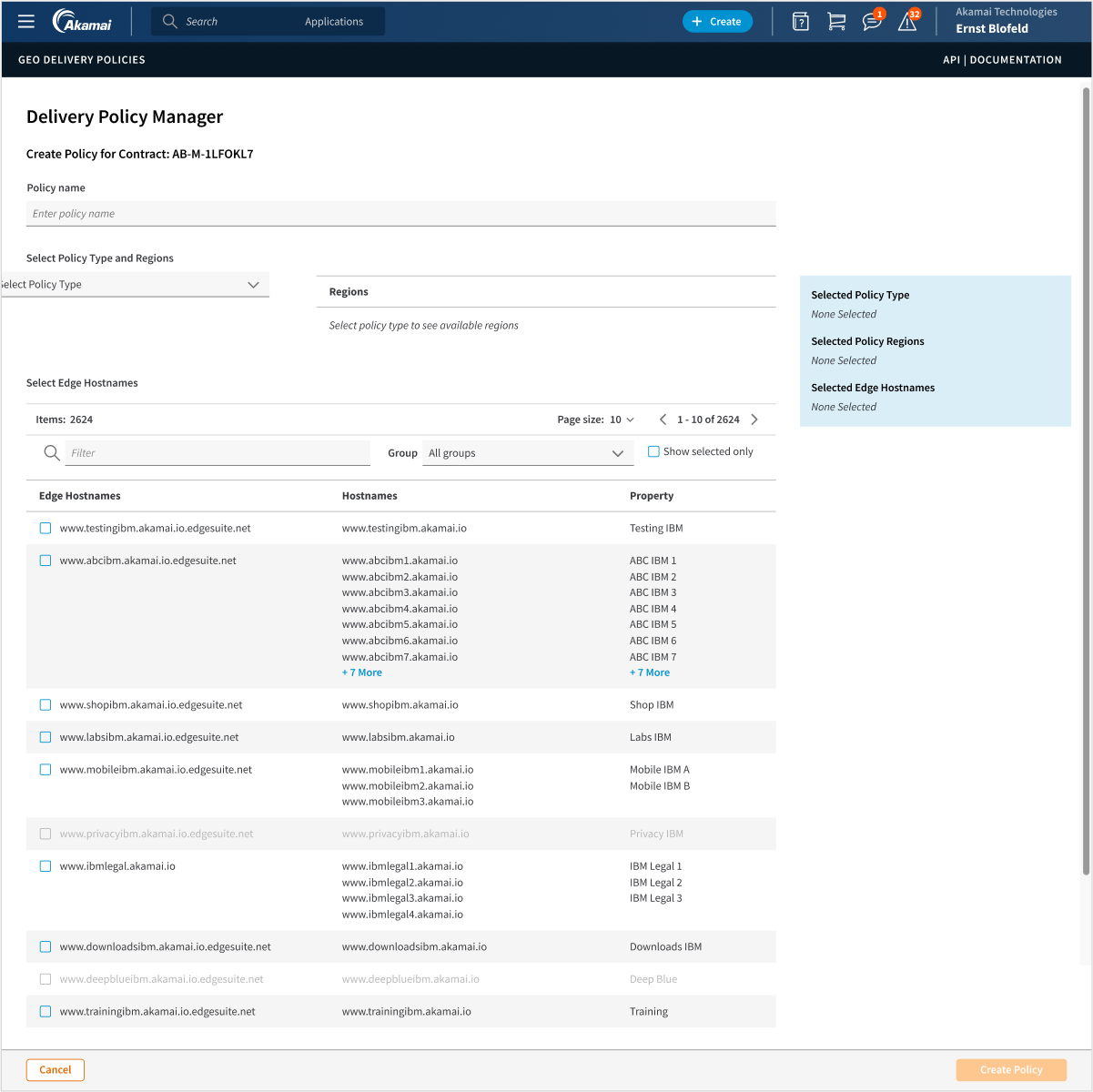This screenshot has width=1093, height=1092.
Task: Open the marketplace cart icon
Action: pyautogui.click(x=836, y=21)
